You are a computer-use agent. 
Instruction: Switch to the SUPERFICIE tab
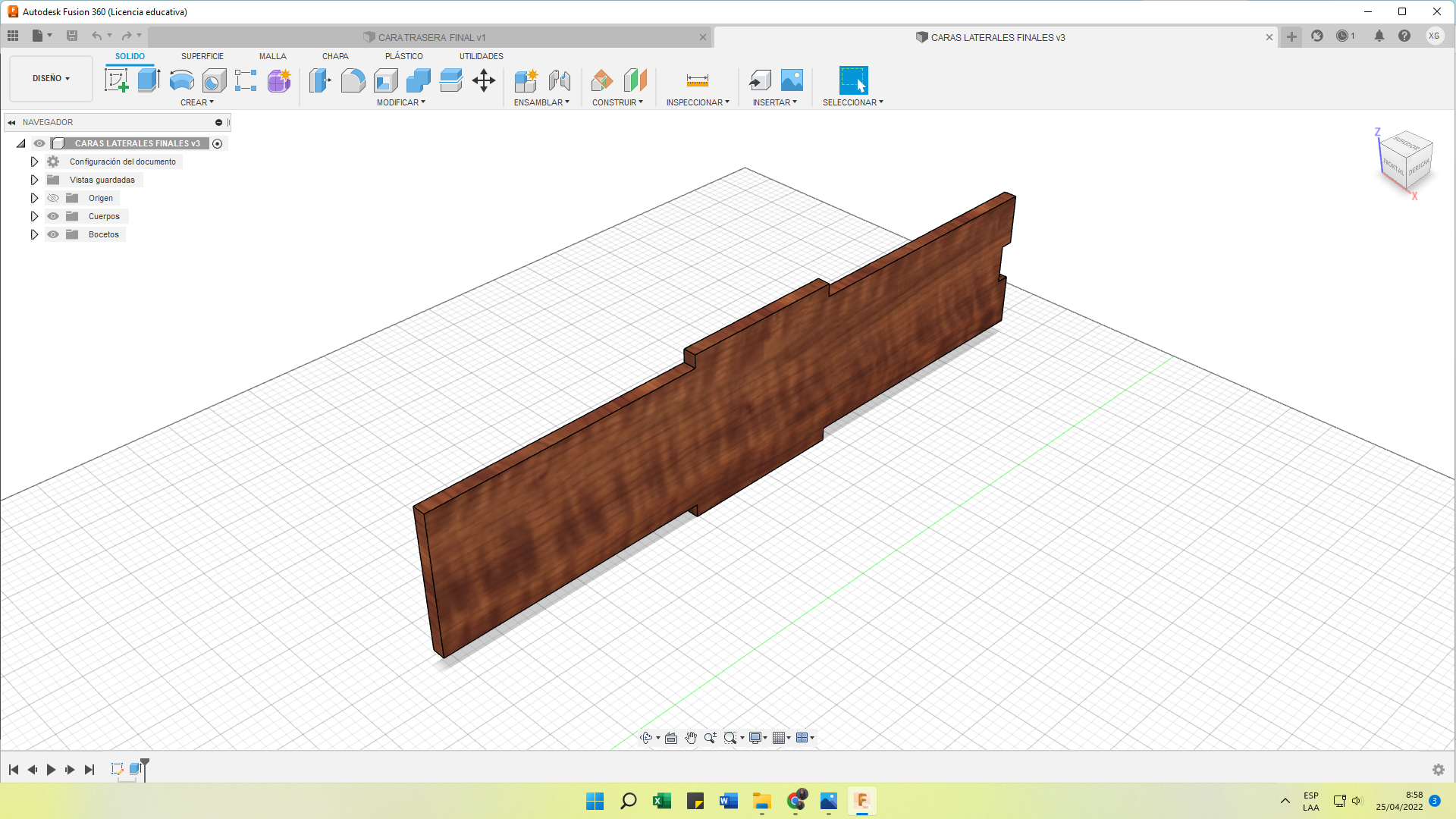202,56
